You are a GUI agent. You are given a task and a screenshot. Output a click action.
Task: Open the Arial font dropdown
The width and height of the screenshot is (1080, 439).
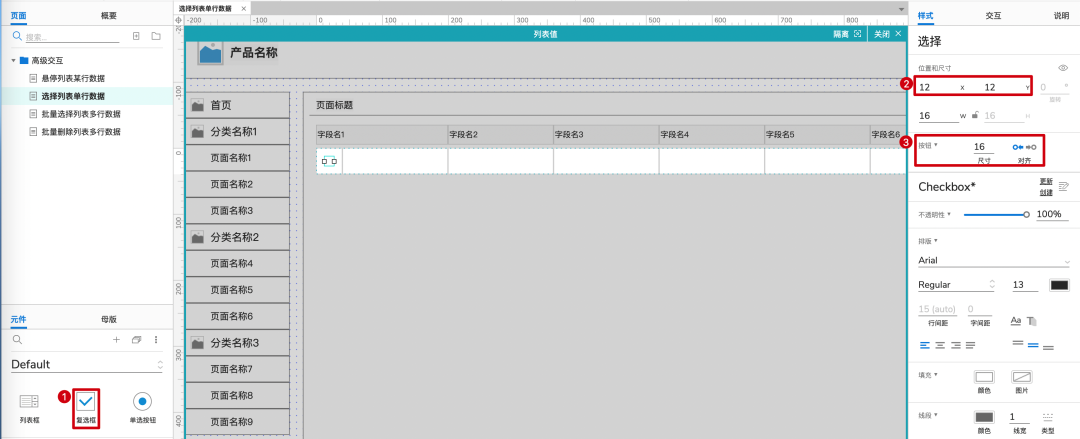pos(995,261)
